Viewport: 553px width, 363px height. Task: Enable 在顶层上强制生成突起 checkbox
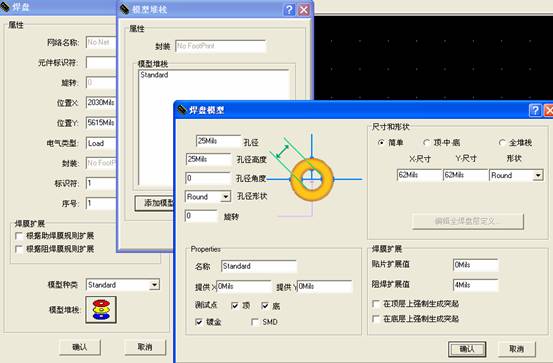(376, 304)
